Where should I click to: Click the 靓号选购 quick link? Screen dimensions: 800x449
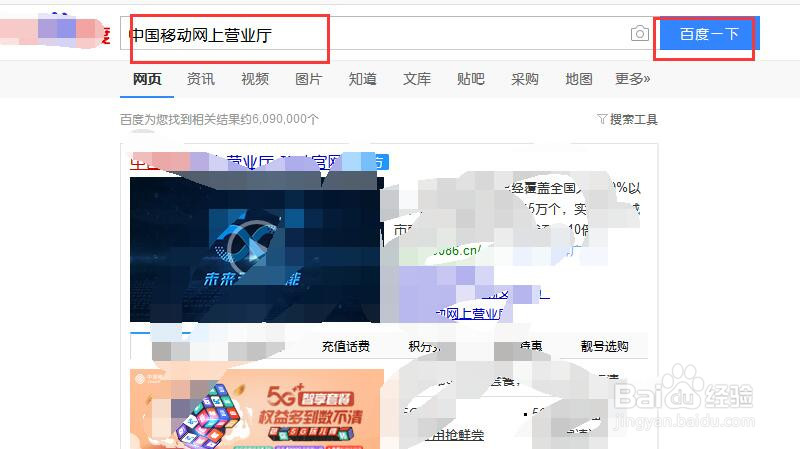604,346
